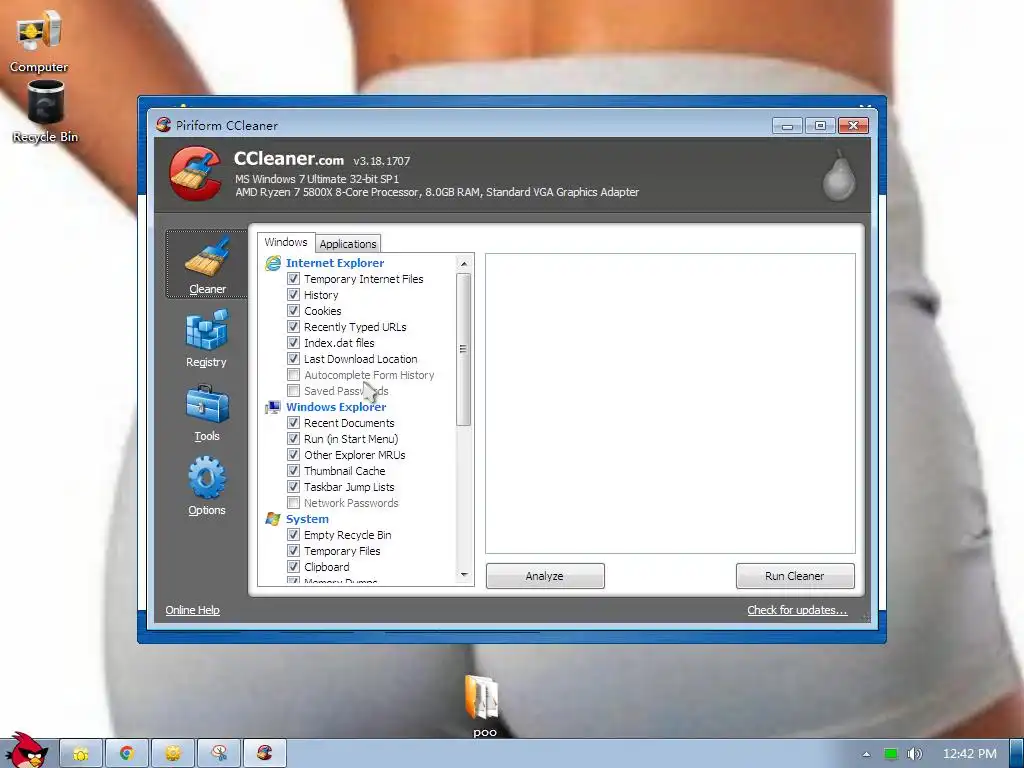
Task: Toggle Run (in Start Menu) checkbox
Action: pyautogui.click(x=293, y=439)
